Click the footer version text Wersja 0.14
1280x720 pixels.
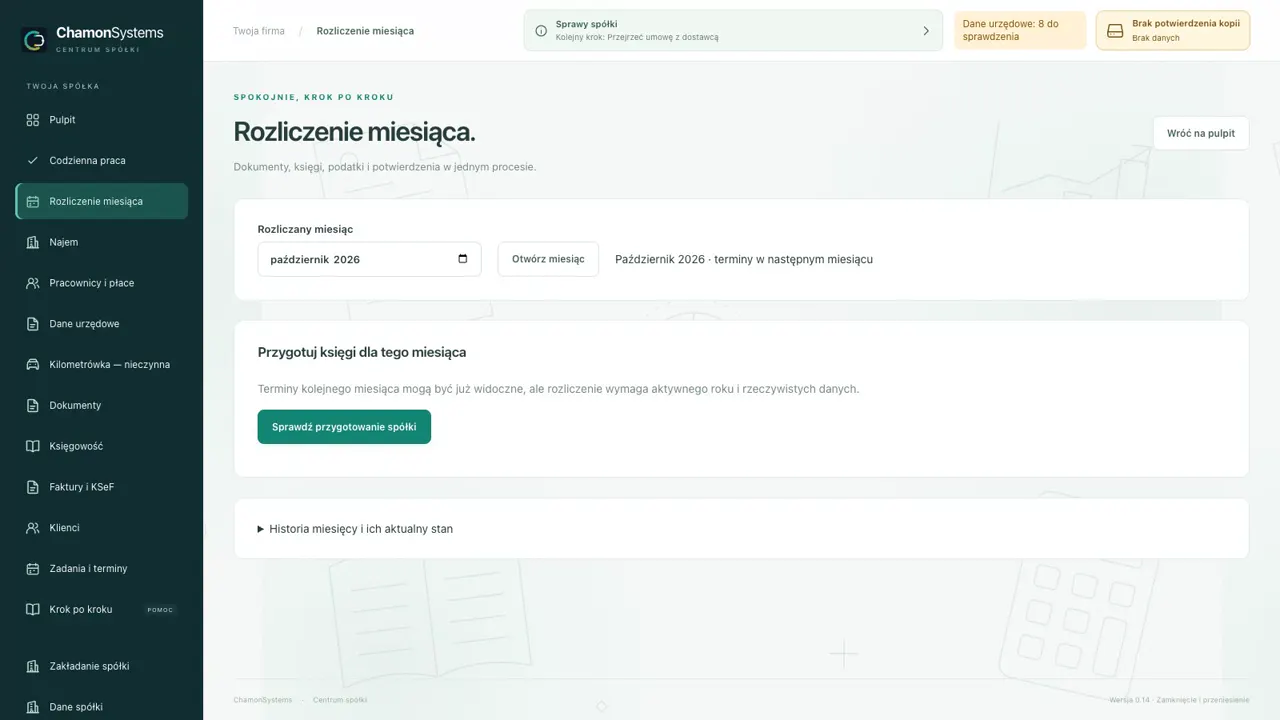1130,700
